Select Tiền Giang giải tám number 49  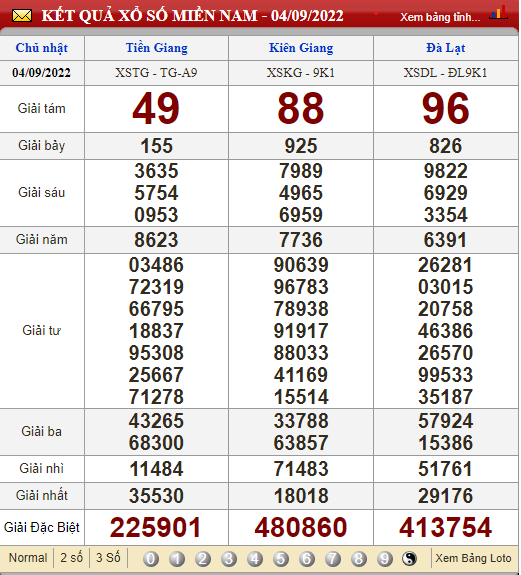pyautogui.click(x=156, y=109)
